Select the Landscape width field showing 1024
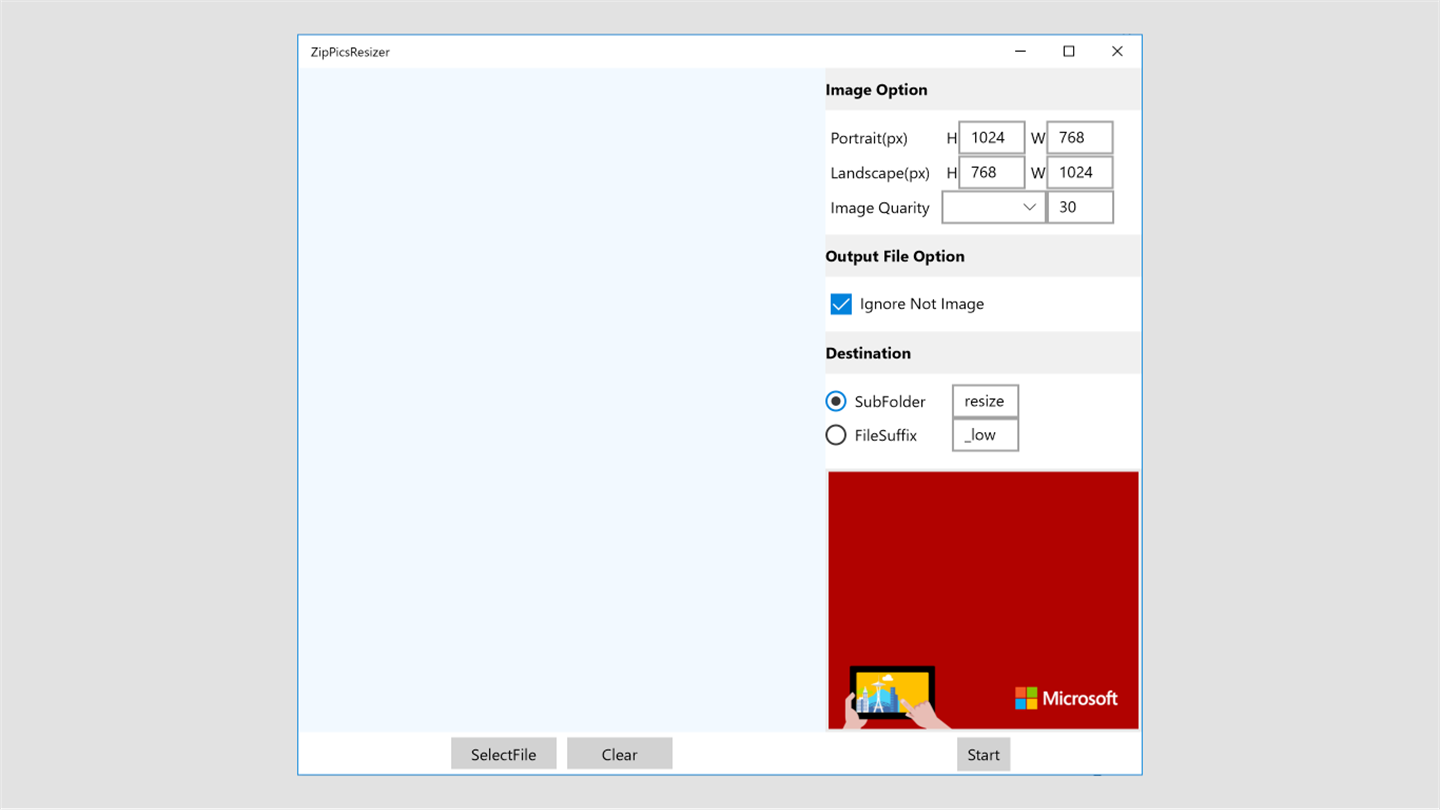The width and height of the screenshot is (1440, 810). 1080,172
